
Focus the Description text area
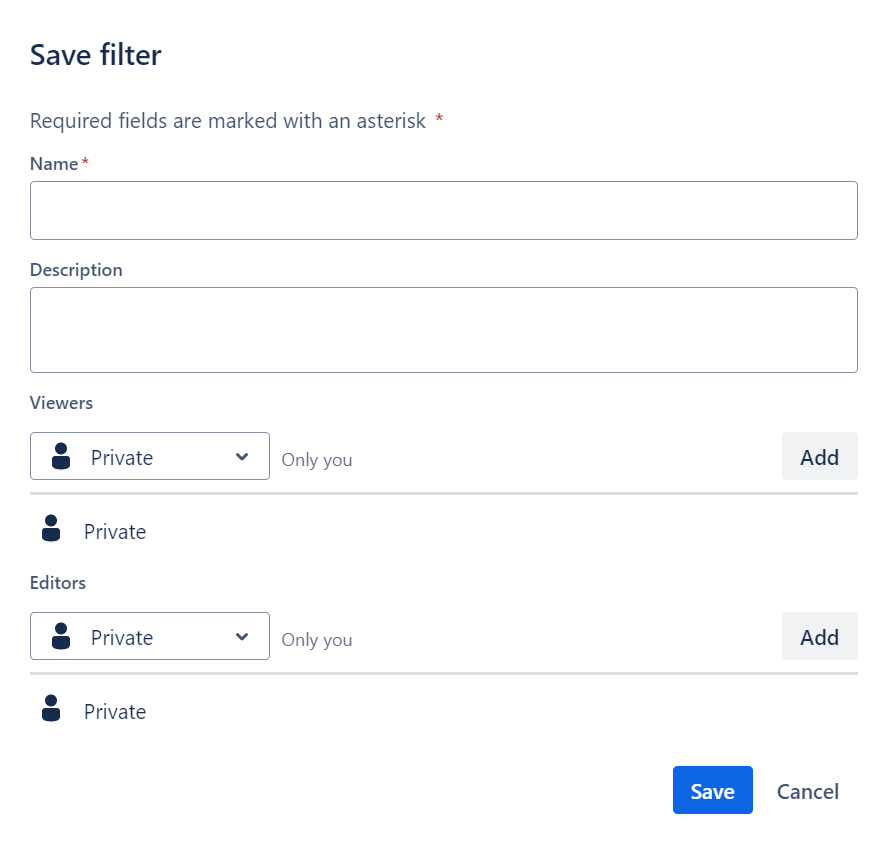click(x=443, y=330)
